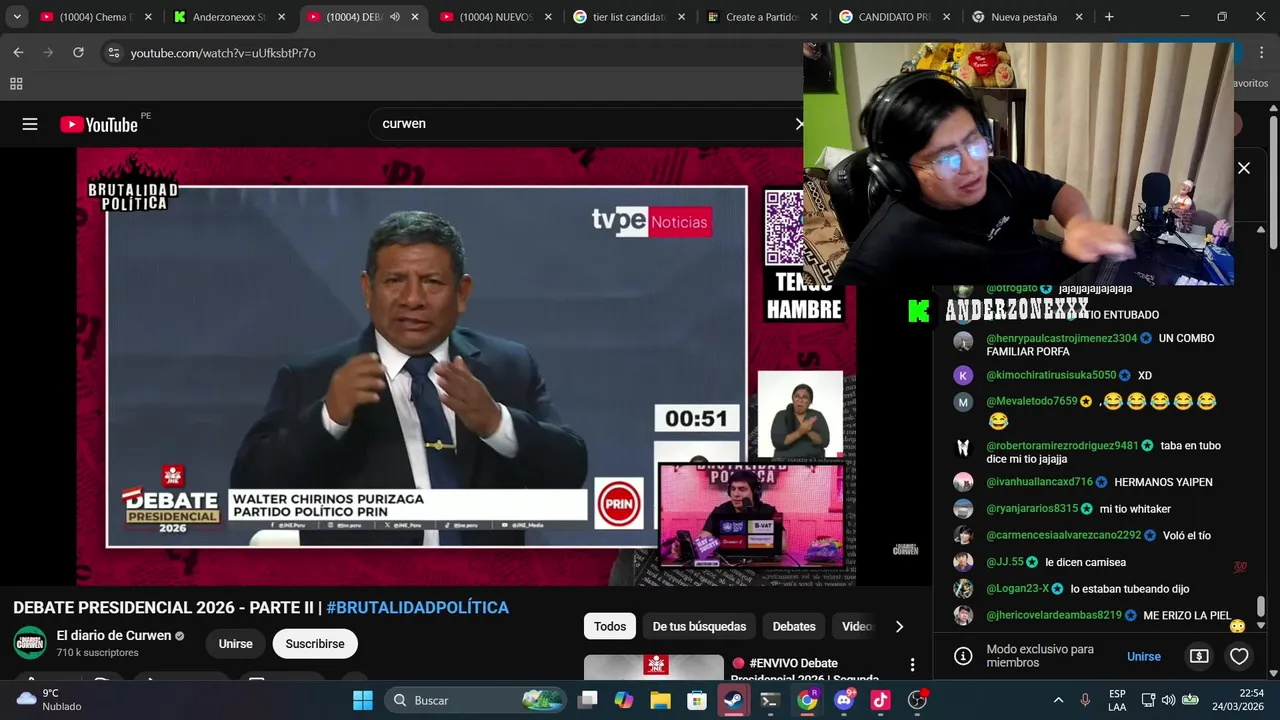
Task: Open @henrypaulcastrojimenez3304 chat author name
Action: pyautogui.click(x=1061, y=338)
